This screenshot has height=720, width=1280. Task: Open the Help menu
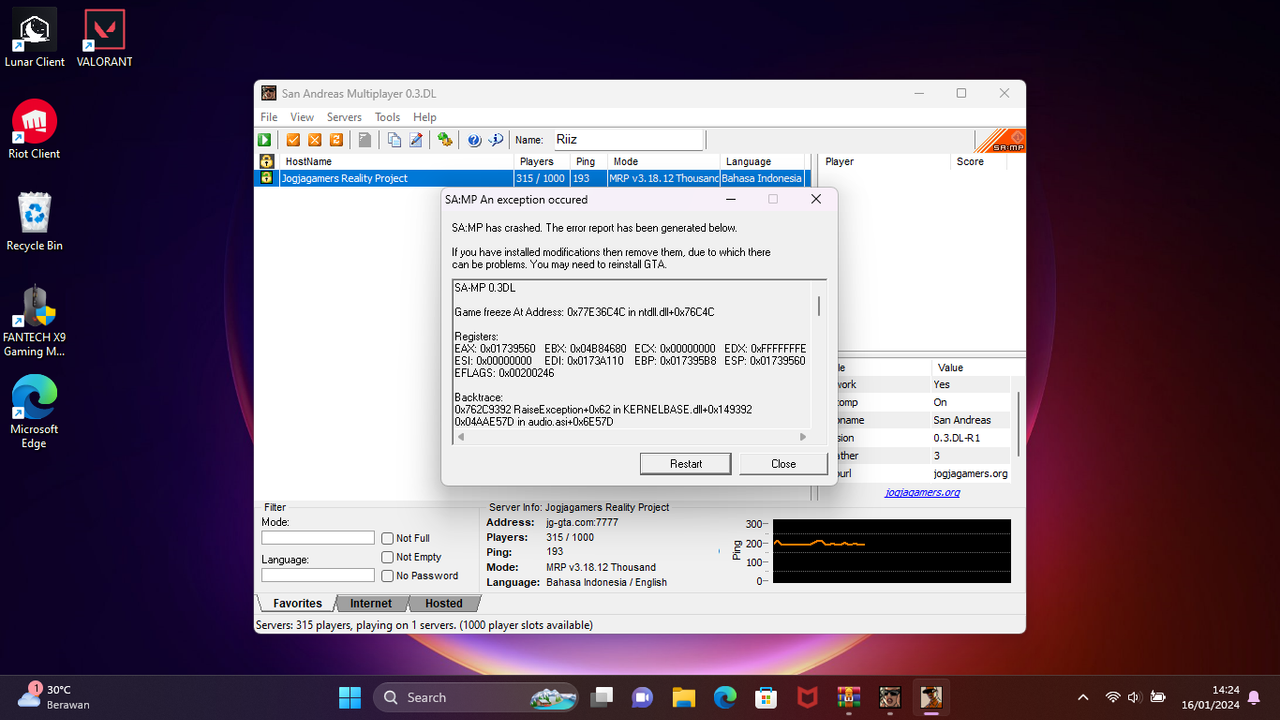coord(425,117)
